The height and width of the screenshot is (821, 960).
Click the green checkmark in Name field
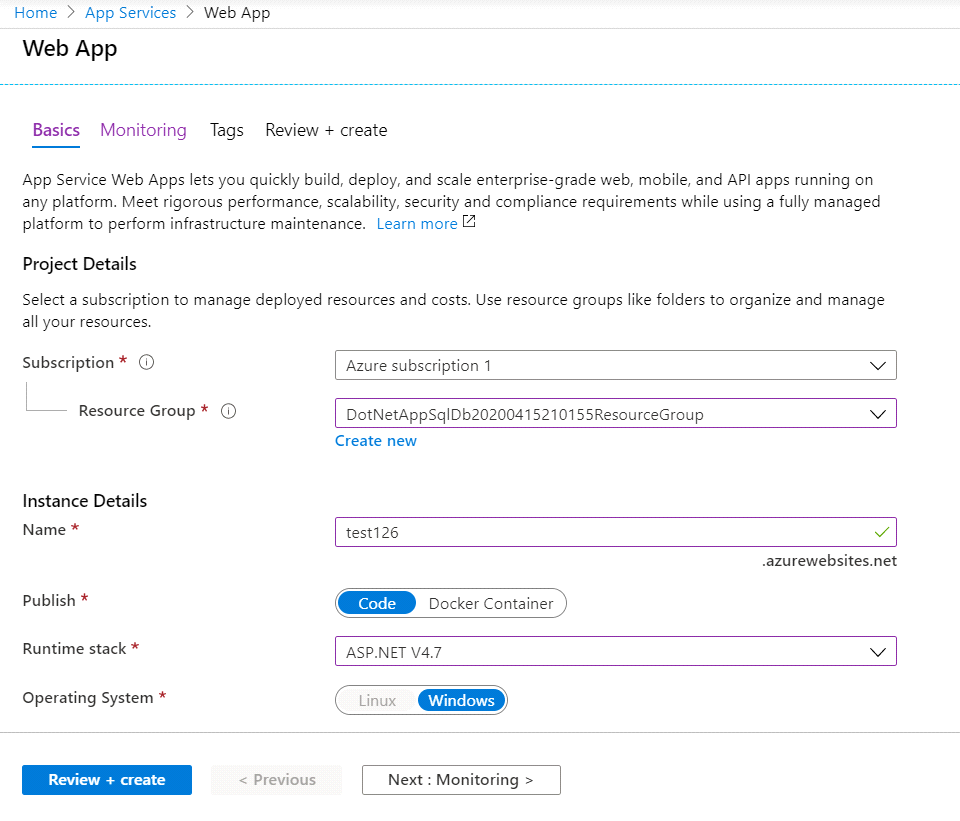tap(881, 532)
